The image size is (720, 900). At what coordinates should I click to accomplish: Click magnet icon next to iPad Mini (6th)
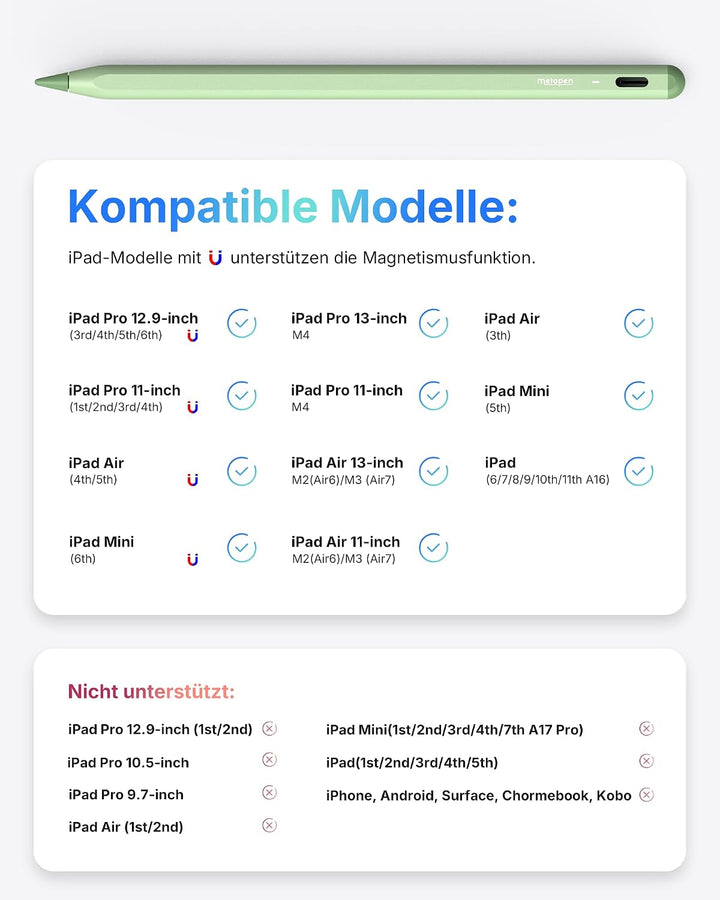(193, 559)
